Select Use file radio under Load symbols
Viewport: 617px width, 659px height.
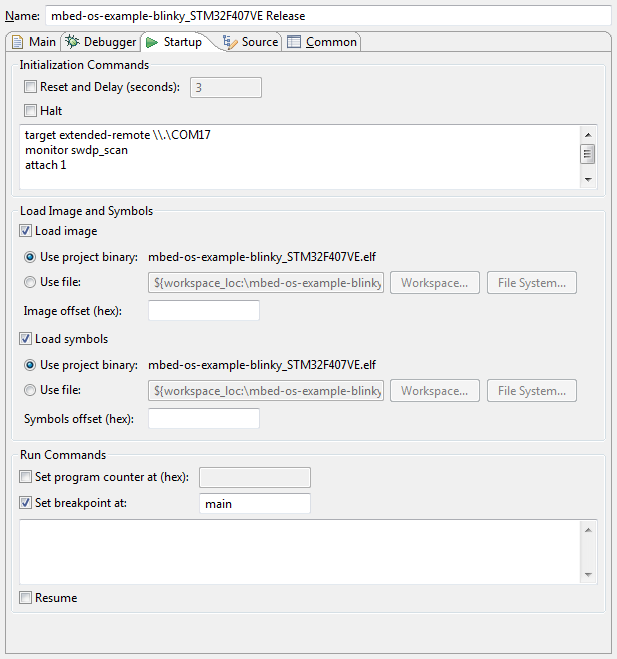(30, 390)
